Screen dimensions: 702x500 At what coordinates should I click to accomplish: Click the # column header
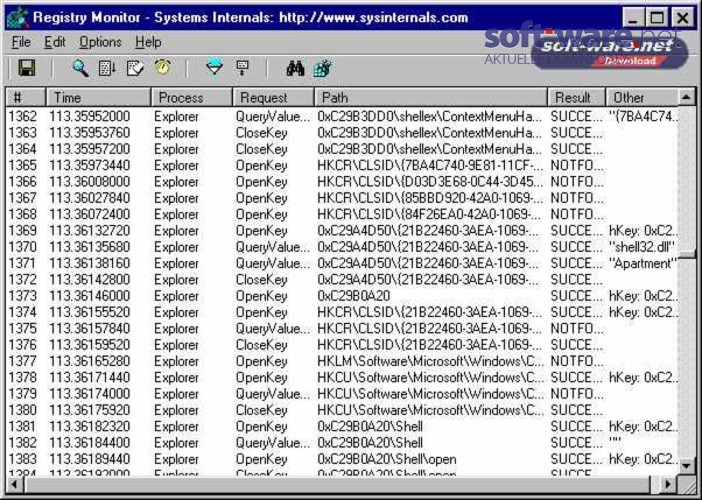(26, 97)
